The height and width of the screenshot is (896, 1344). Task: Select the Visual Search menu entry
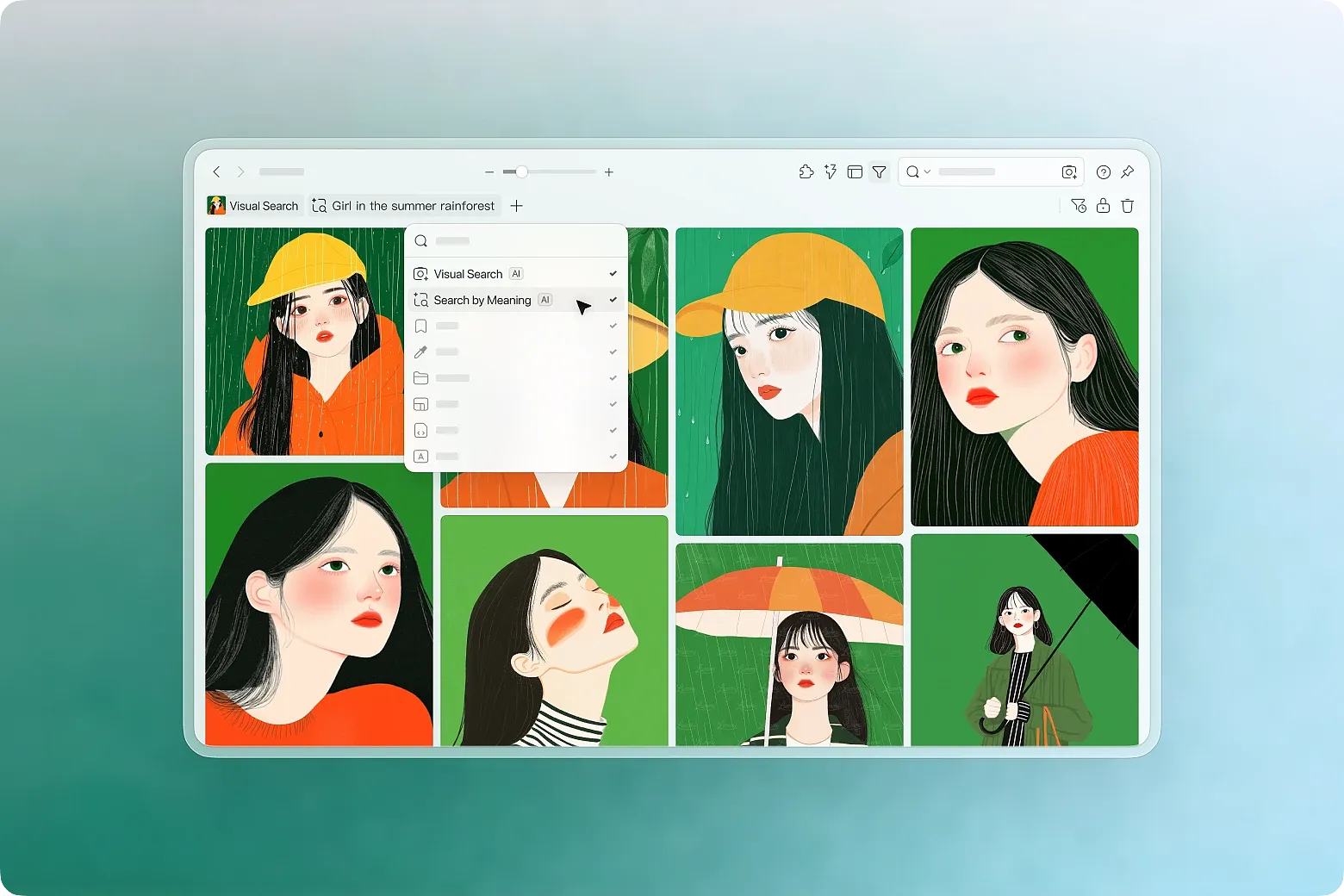[469, 273]
